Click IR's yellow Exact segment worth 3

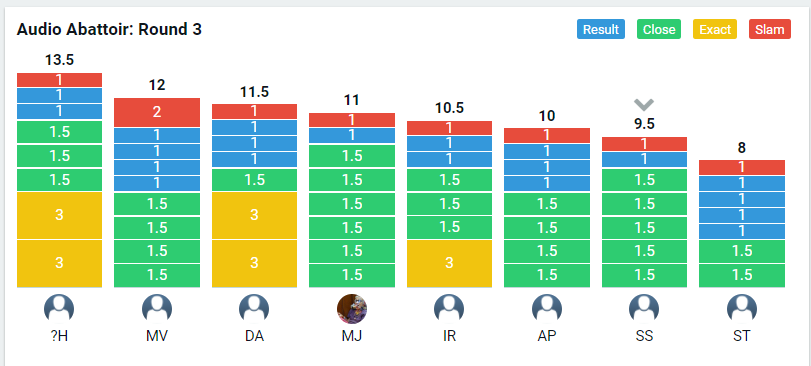tap(449, 263)
